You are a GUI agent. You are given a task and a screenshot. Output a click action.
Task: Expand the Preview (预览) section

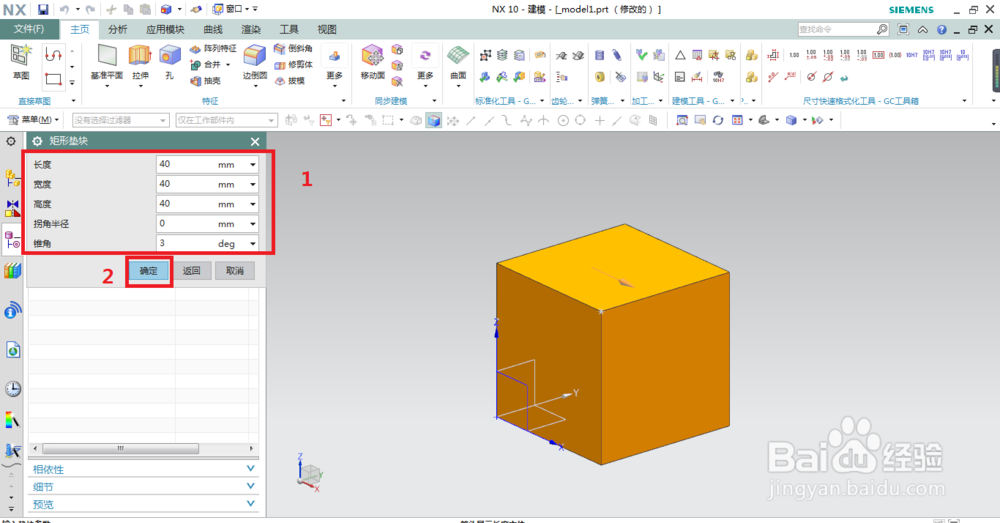[143, 504]
